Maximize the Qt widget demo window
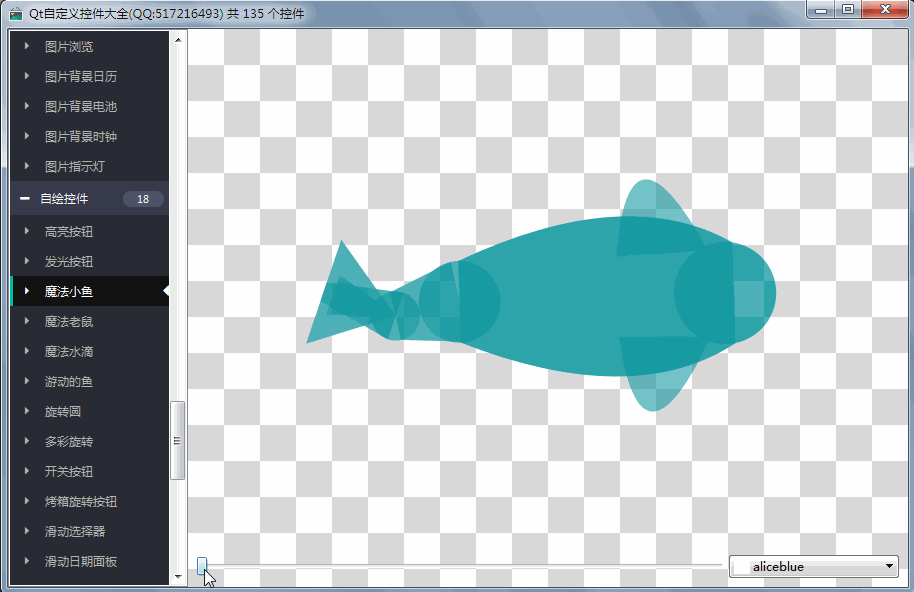This screenshot has height=592, width=914. click(848, 10)
